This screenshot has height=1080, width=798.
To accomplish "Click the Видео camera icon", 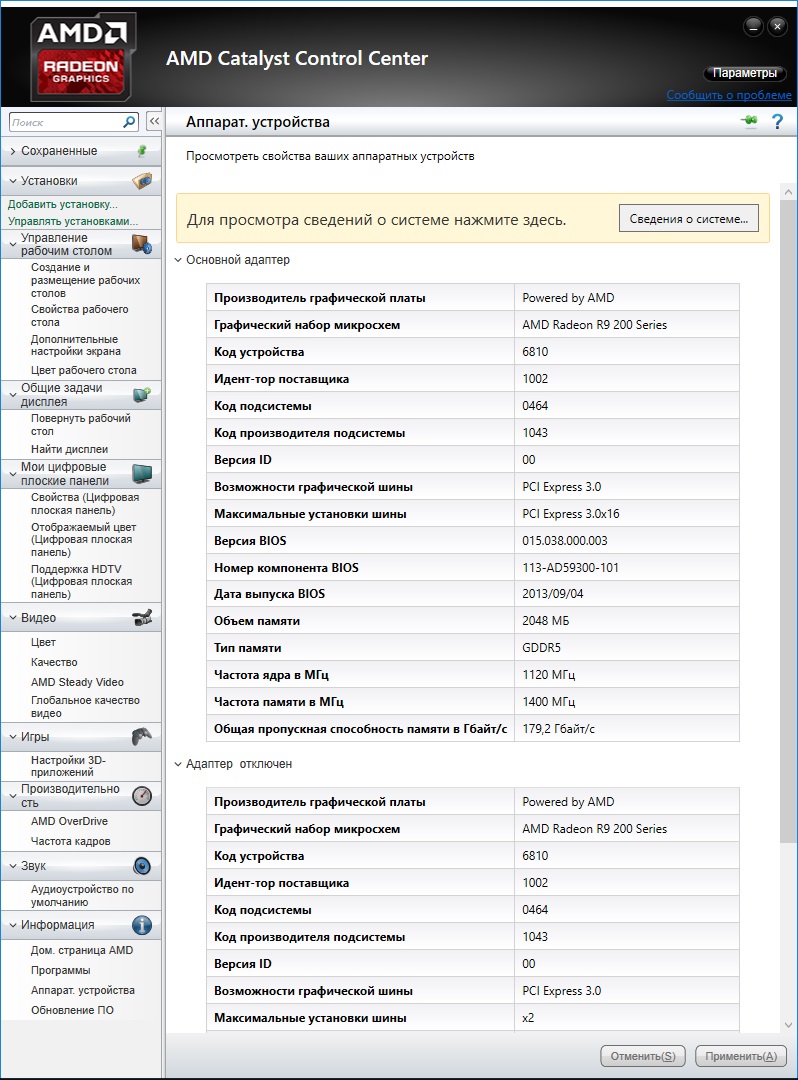I will click(x=142, y=618).
